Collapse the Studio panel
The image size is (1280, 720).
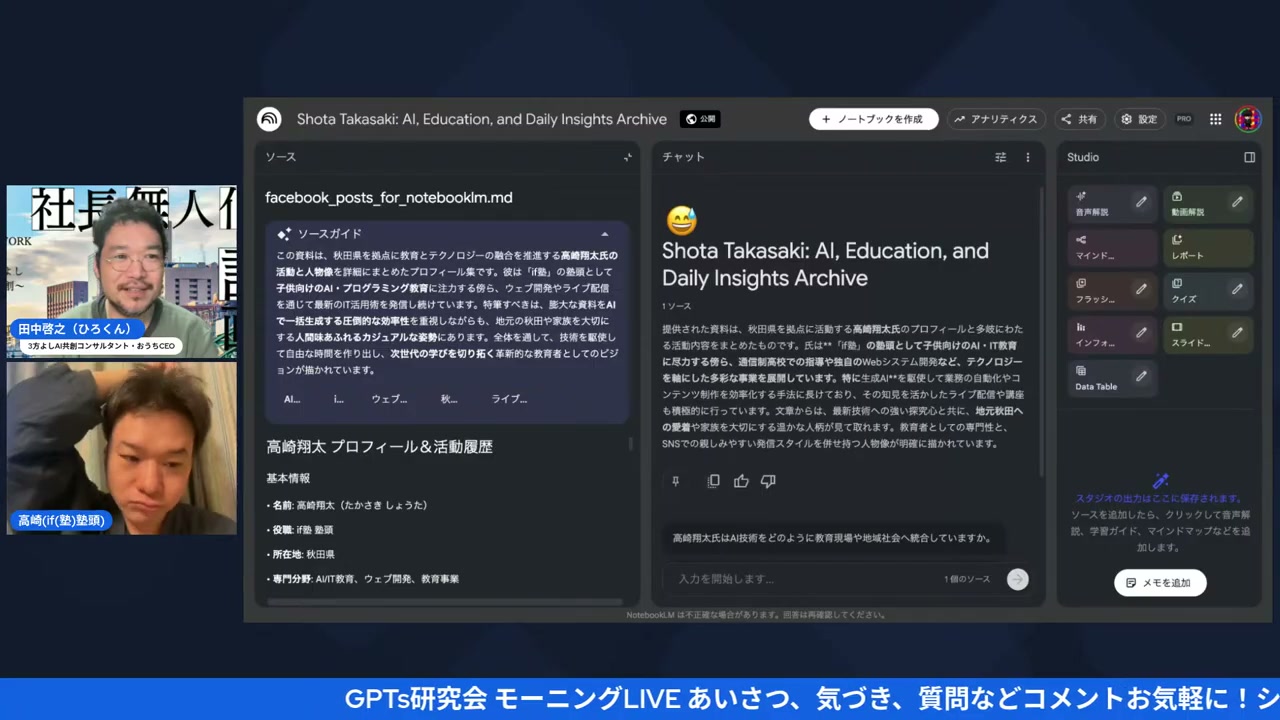click(1249, 157)
